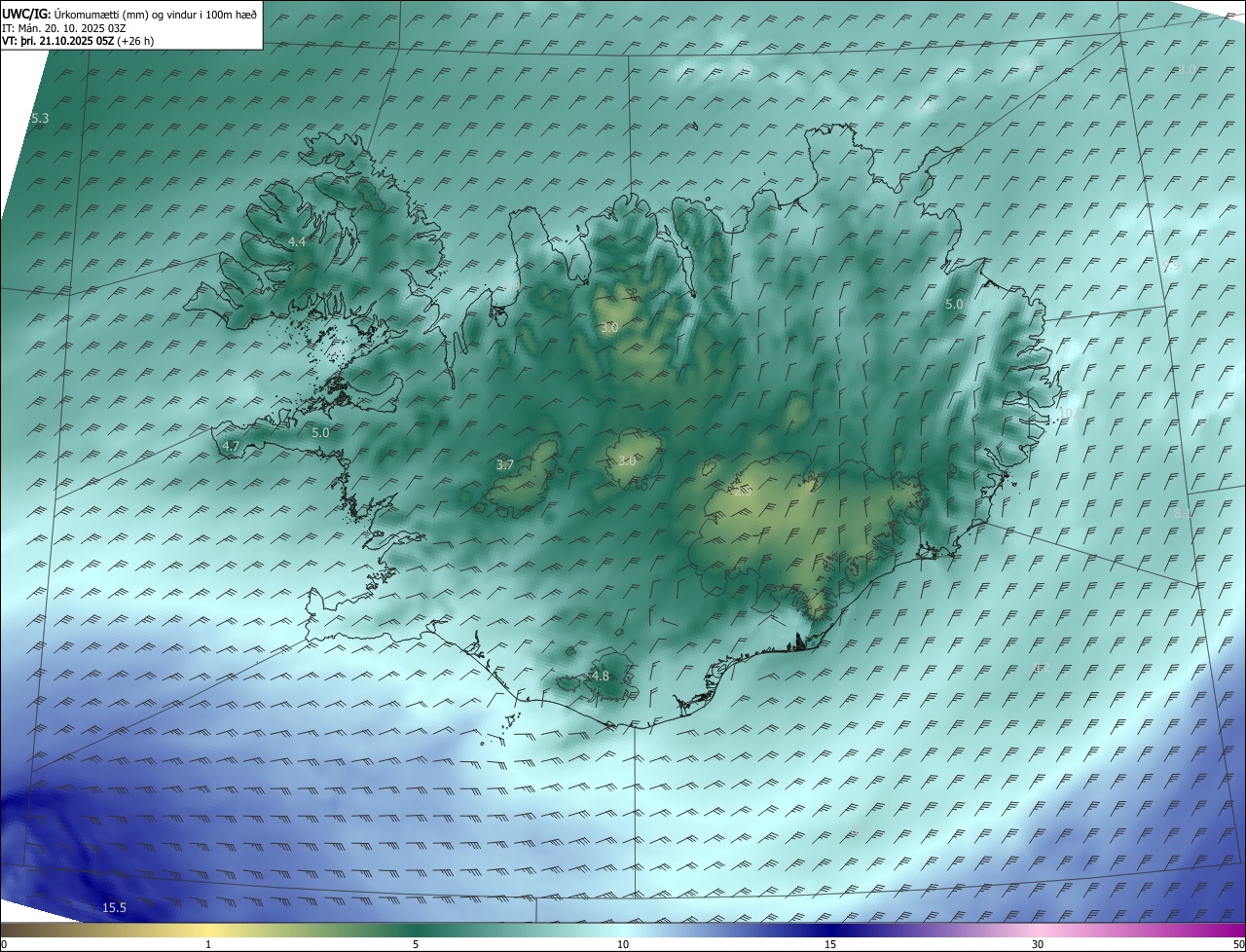Click the 5.0 label in northeast Iceland
Screen dimensions: 1246x952
tap(954, 305)
